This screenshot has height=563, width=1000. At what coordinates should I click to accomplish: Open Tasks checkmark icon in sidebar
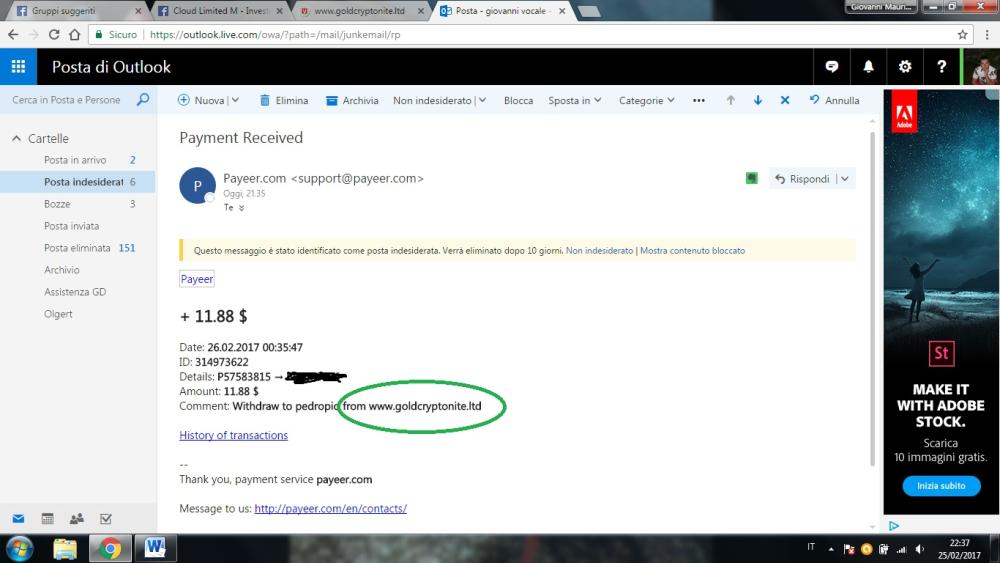click(106, 519)
